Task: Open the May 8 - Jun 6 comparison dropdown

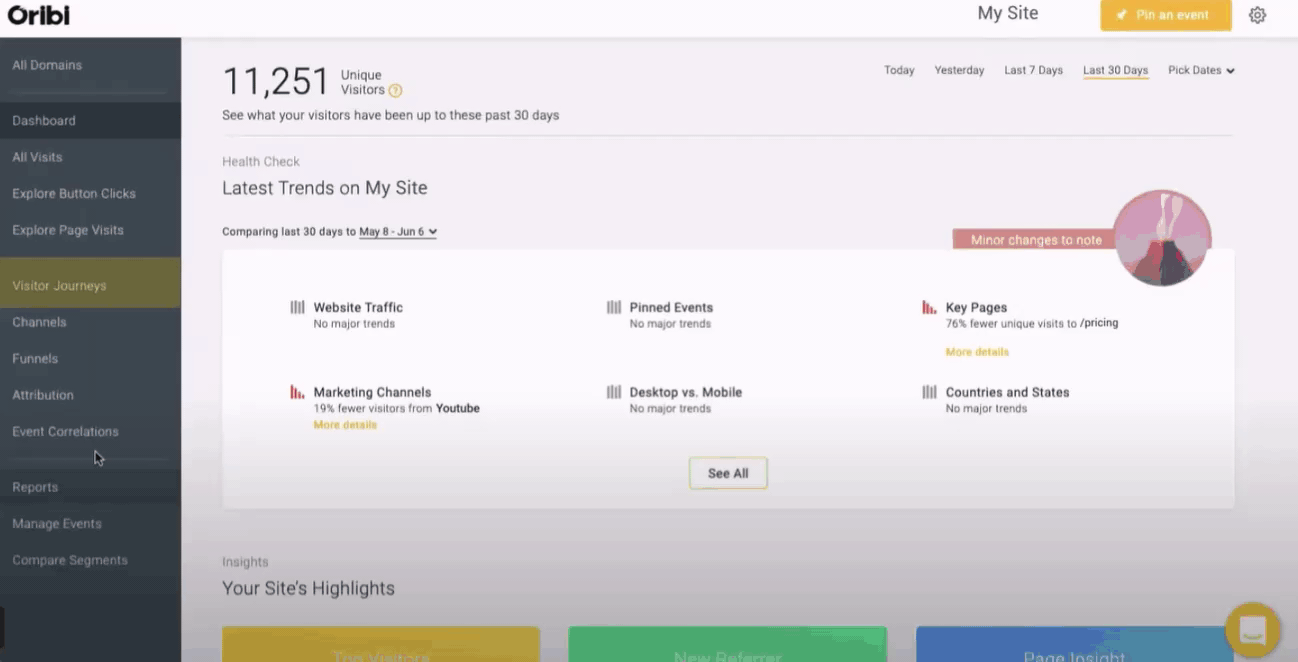Action: point(398,232)
